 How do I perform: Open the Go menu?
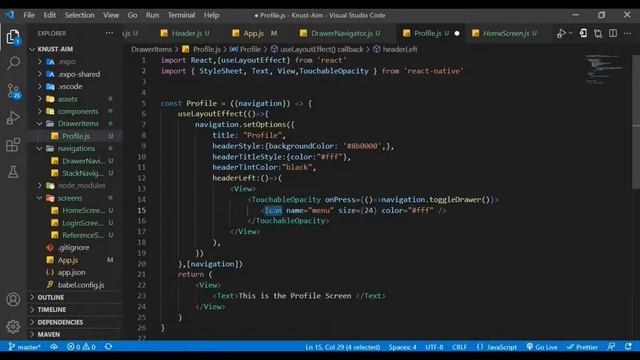click(x=132, y=15)
